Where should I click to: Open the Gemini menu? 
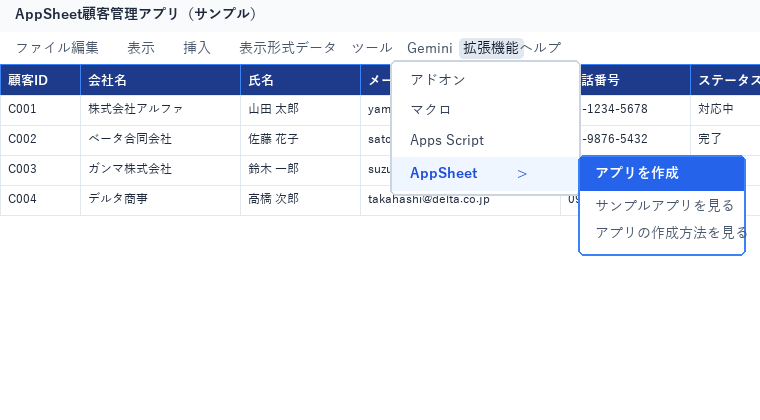[x=429, y=48]
